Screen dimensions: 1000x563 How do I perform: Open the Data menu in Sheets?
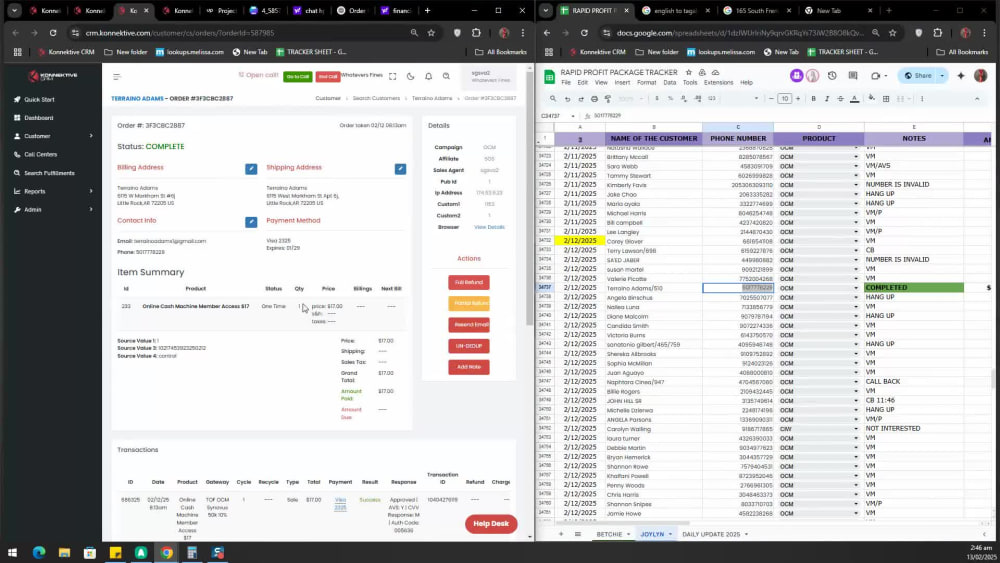[x=670, y=83]
